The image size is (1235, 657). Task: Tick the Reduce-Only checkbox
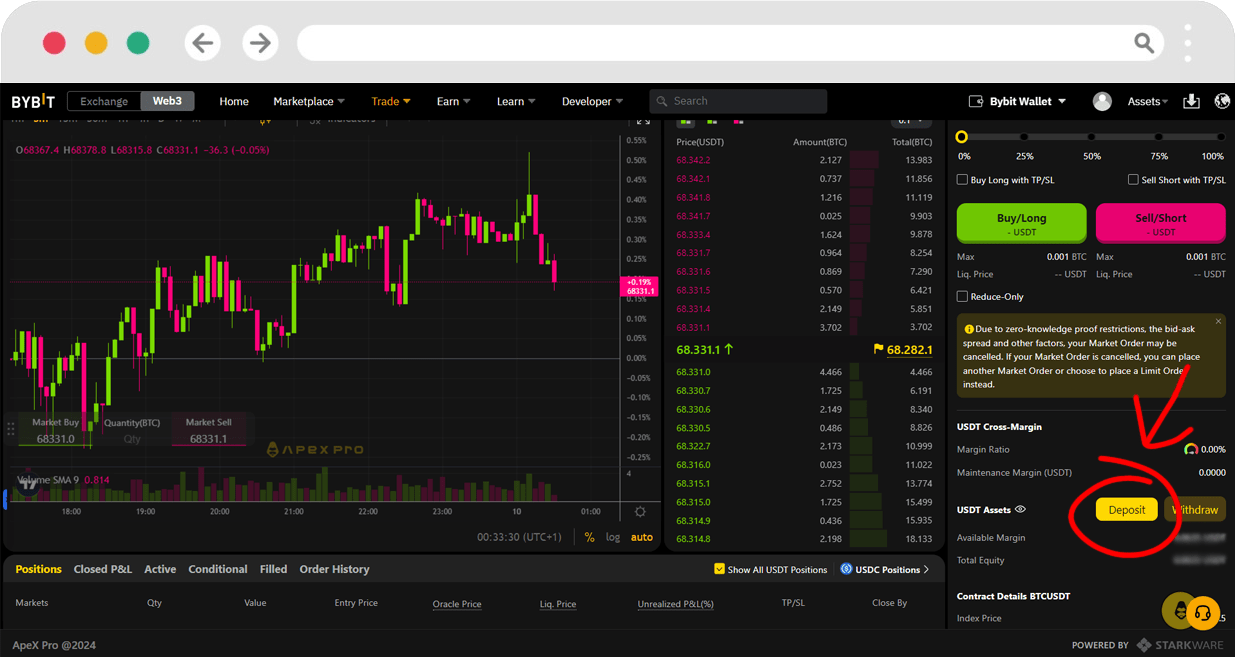962,296
